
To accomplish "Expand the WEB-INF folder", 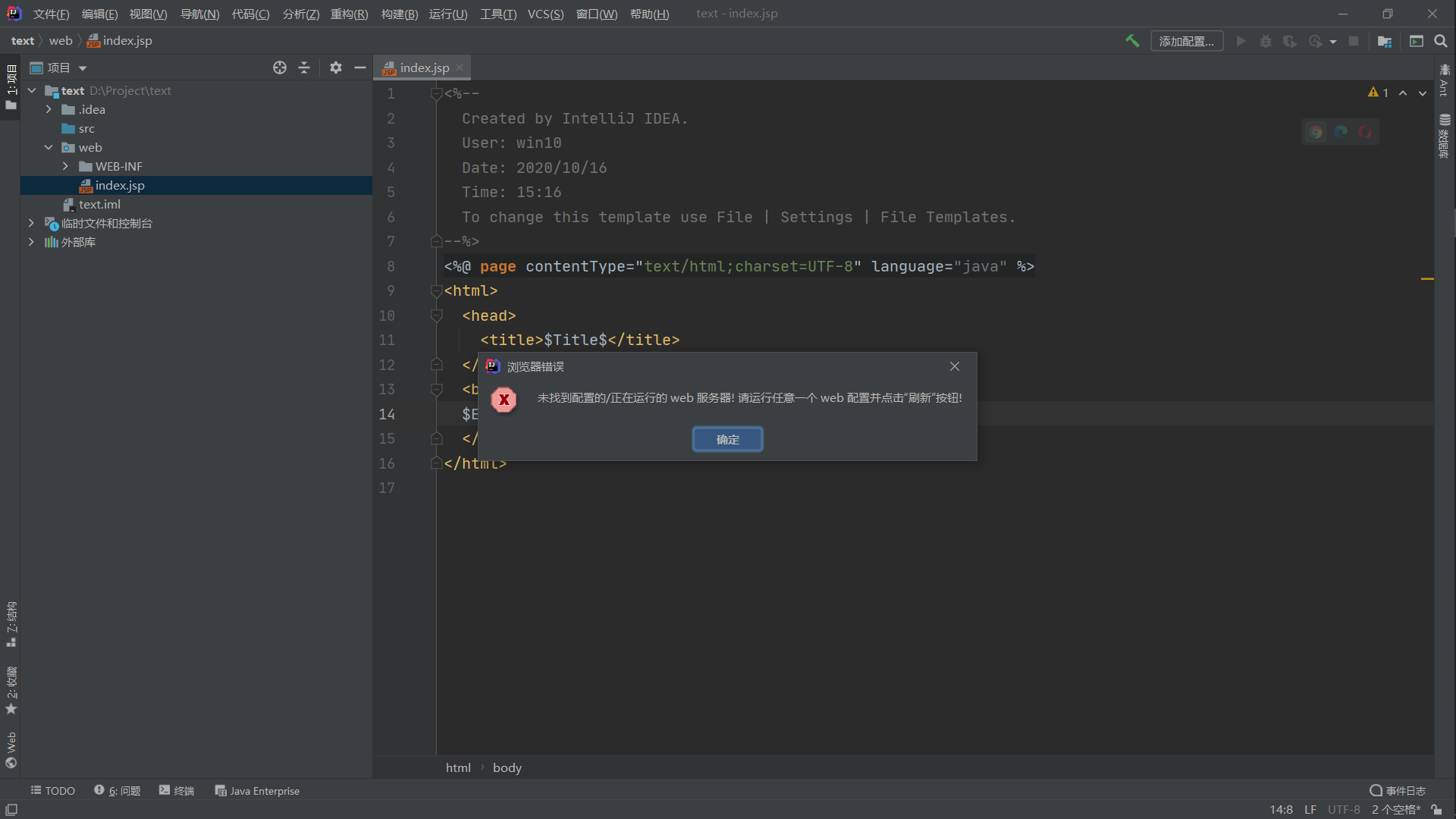I will [65, 166].
